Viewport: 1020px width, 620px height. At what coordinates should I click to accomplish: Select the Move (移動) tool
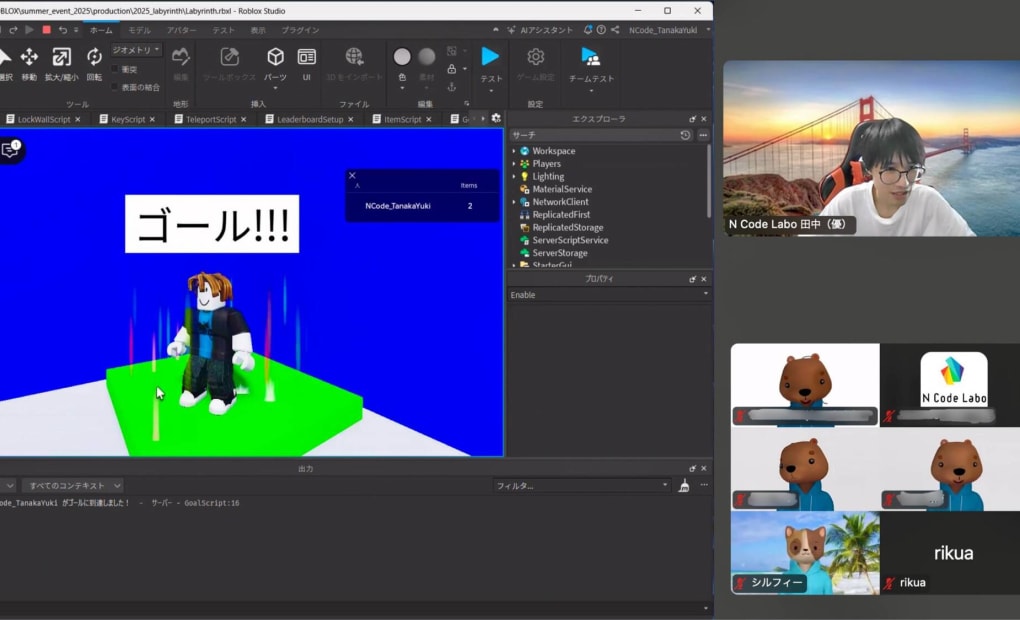(x=30, y=57)
